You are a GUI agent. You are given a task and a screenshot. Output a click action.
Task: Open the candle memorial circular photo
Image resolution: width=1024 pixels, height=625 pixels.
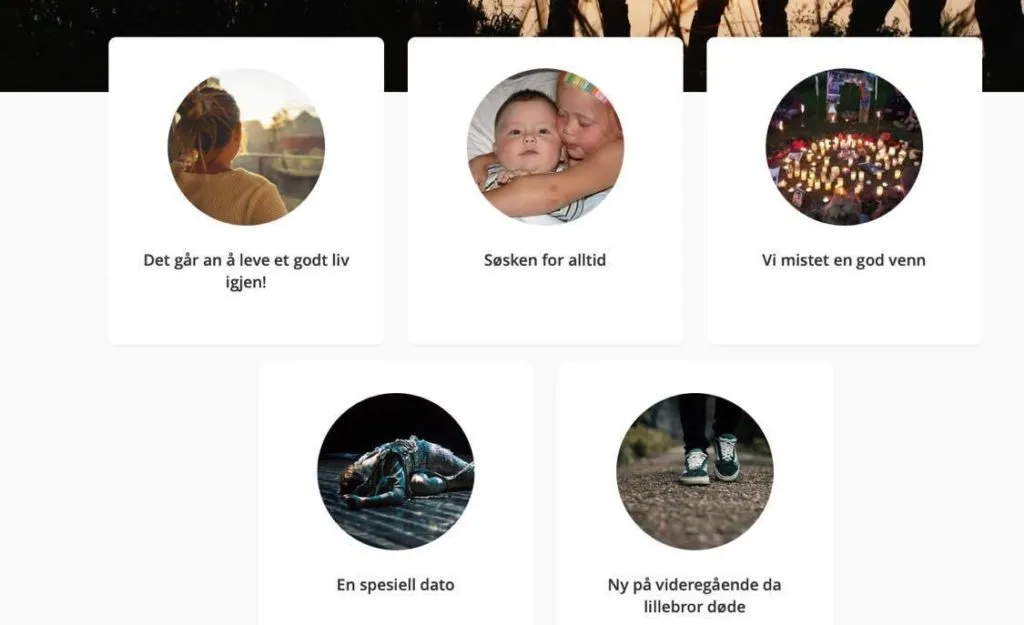[844, 147]
